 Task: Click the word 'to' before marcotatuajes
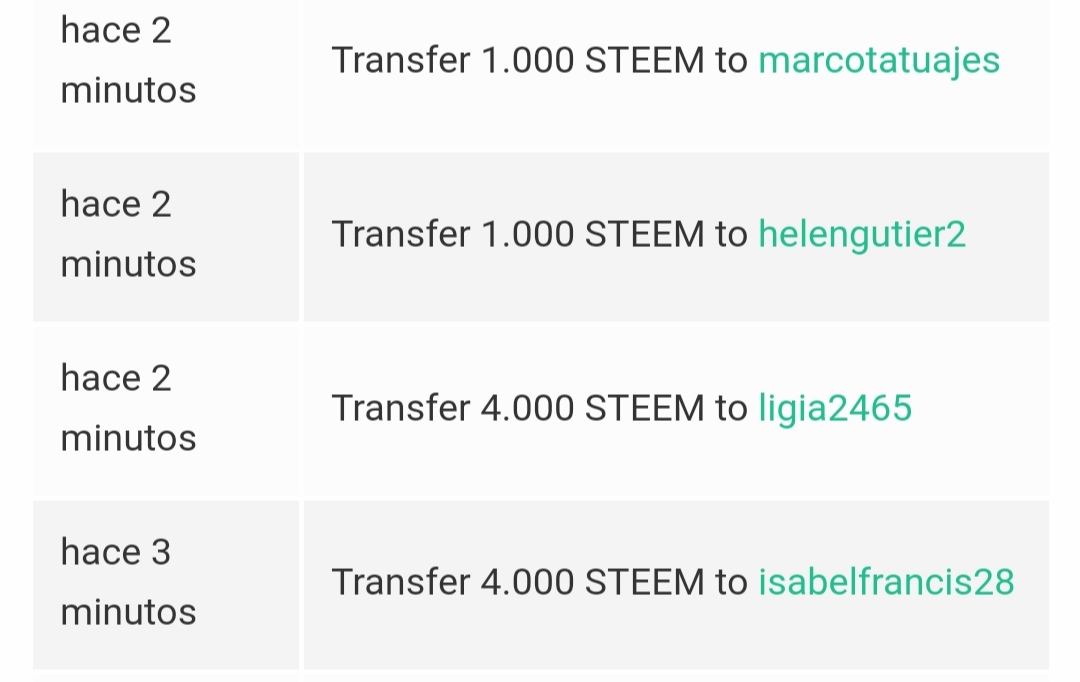[x=731, y=61]
